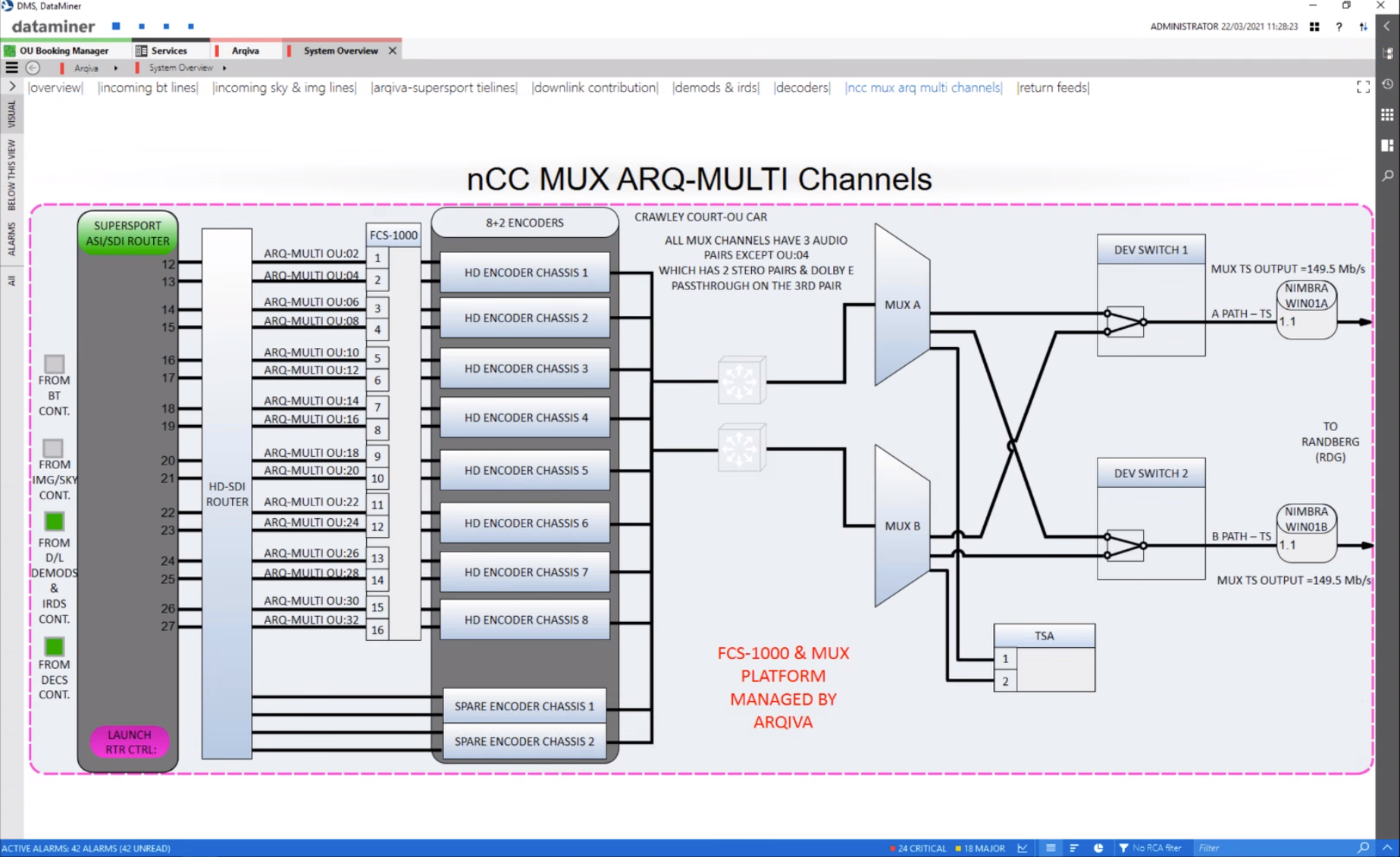Filter alarms by 18 MAJOR
This screenshot has width=1400, height=857.
tap(979, 848)
